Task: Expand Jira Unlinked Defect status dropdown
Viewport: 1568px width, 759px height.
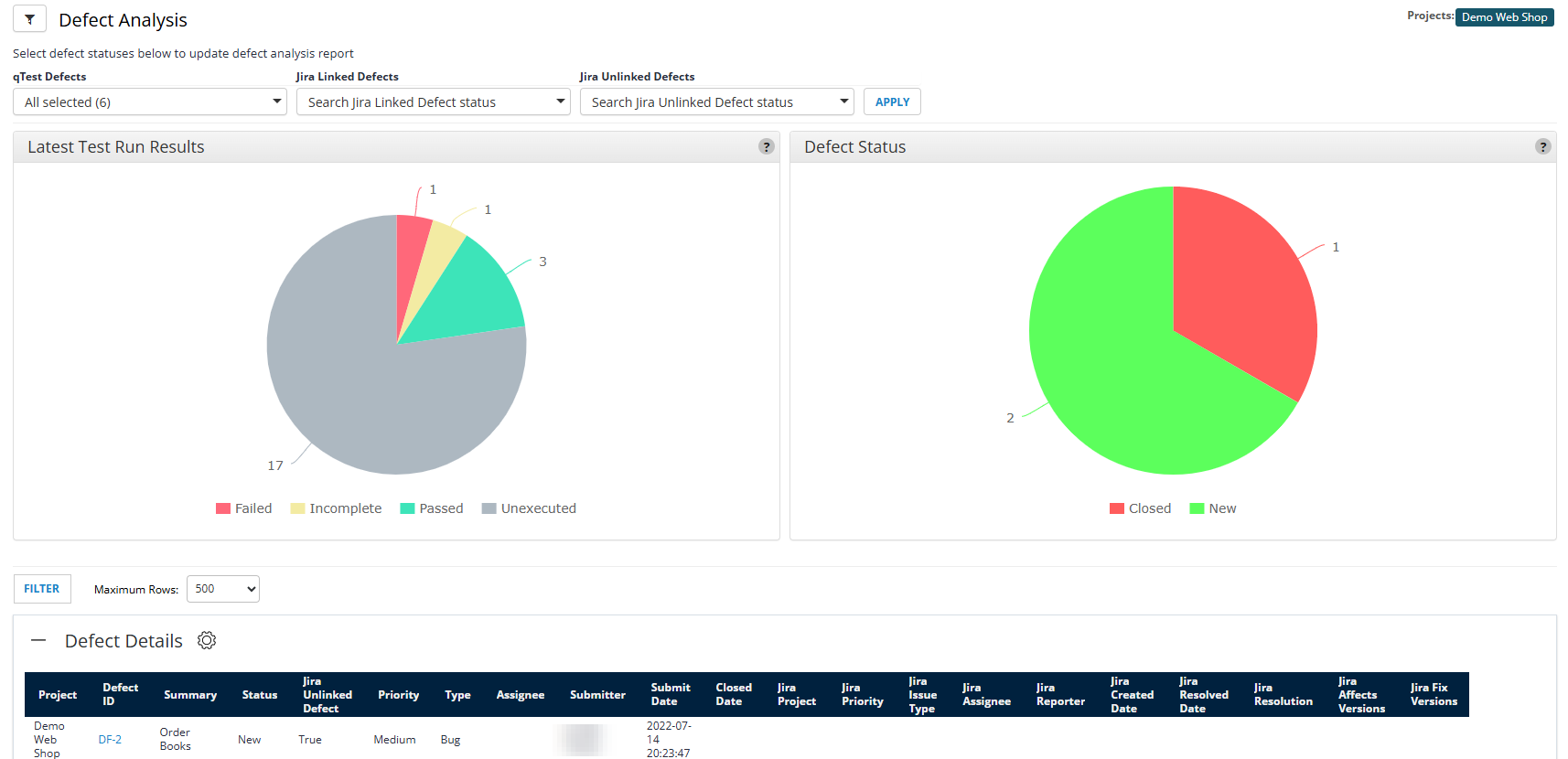Action: [x=716, y=102]
